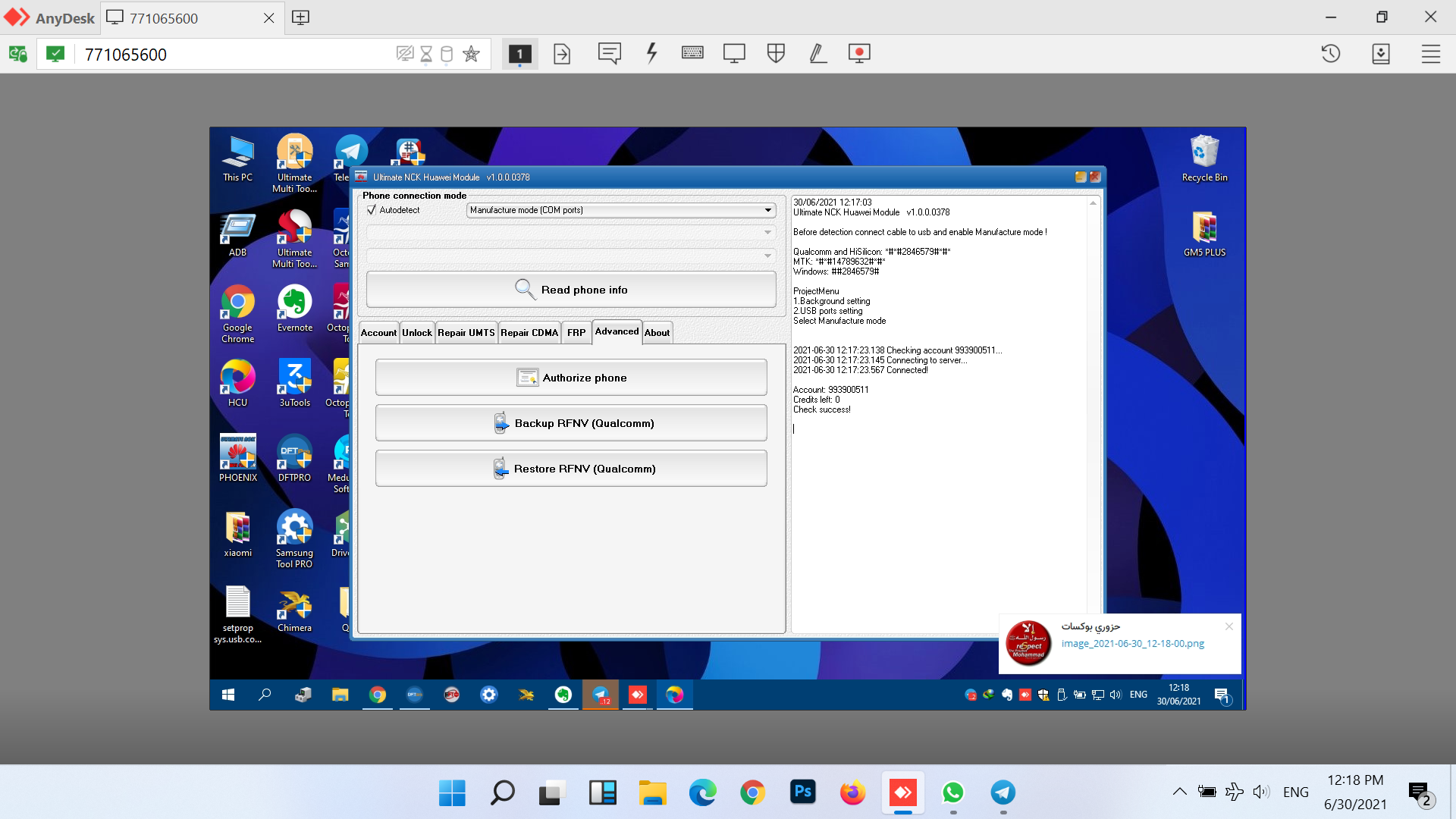Activate AnyDesk whiteboard pen icon

pyautogui.click(x=817, y=53)
